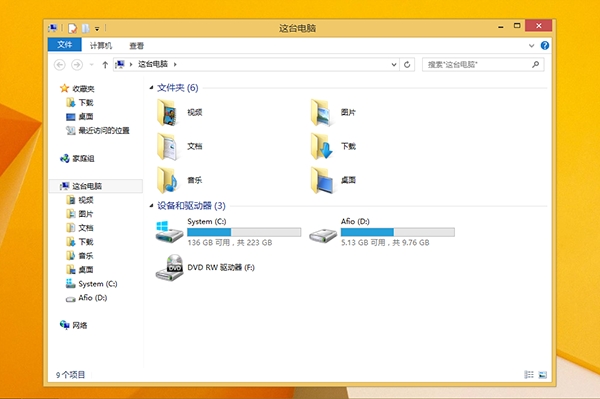
Task: Select the 图片 folder icon in main pane
Action: point(321,112)
